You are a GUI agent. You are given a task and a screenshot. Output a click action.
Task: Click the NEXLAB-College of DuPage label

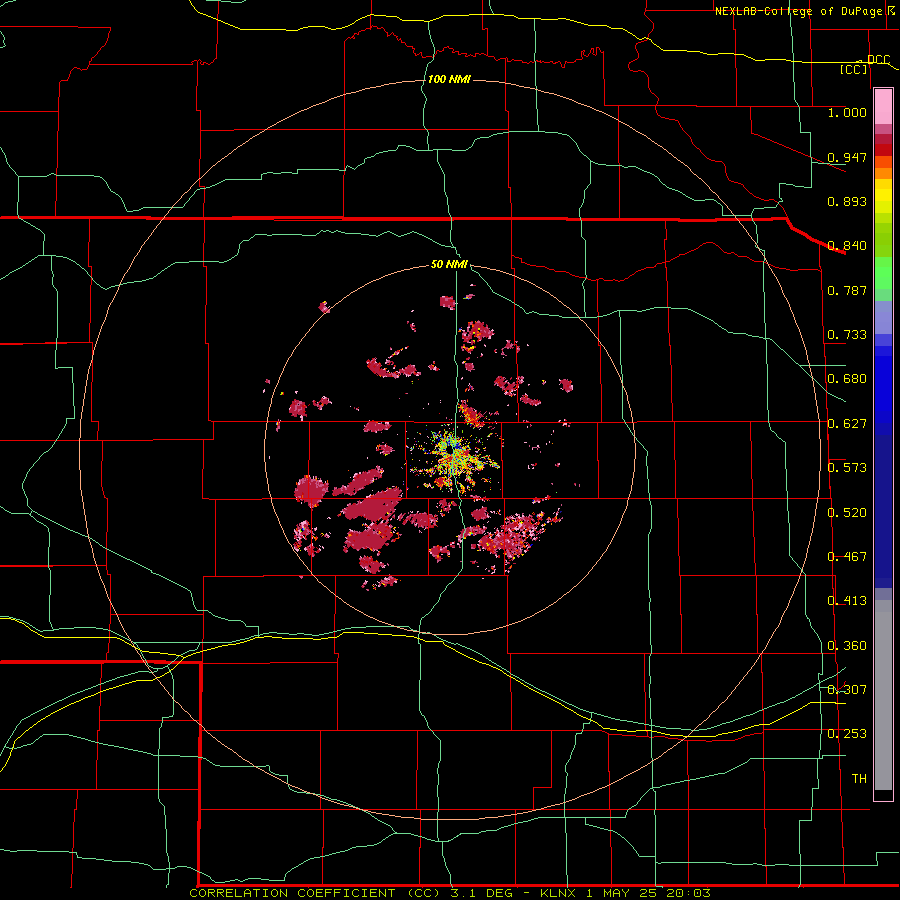798,11
